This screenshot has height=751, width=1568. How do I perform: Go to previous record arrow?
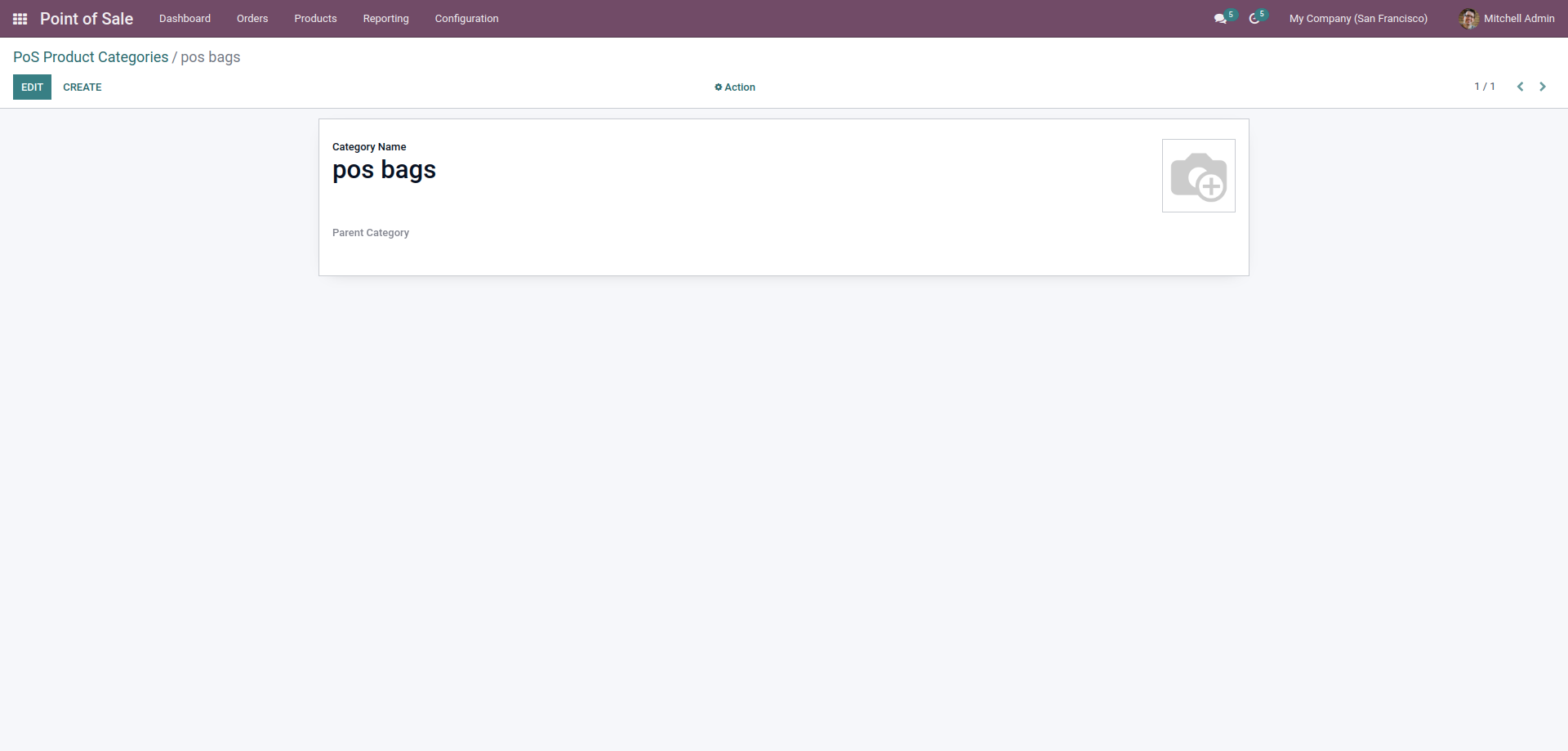pyautogui.click(x=1520, y=87)
